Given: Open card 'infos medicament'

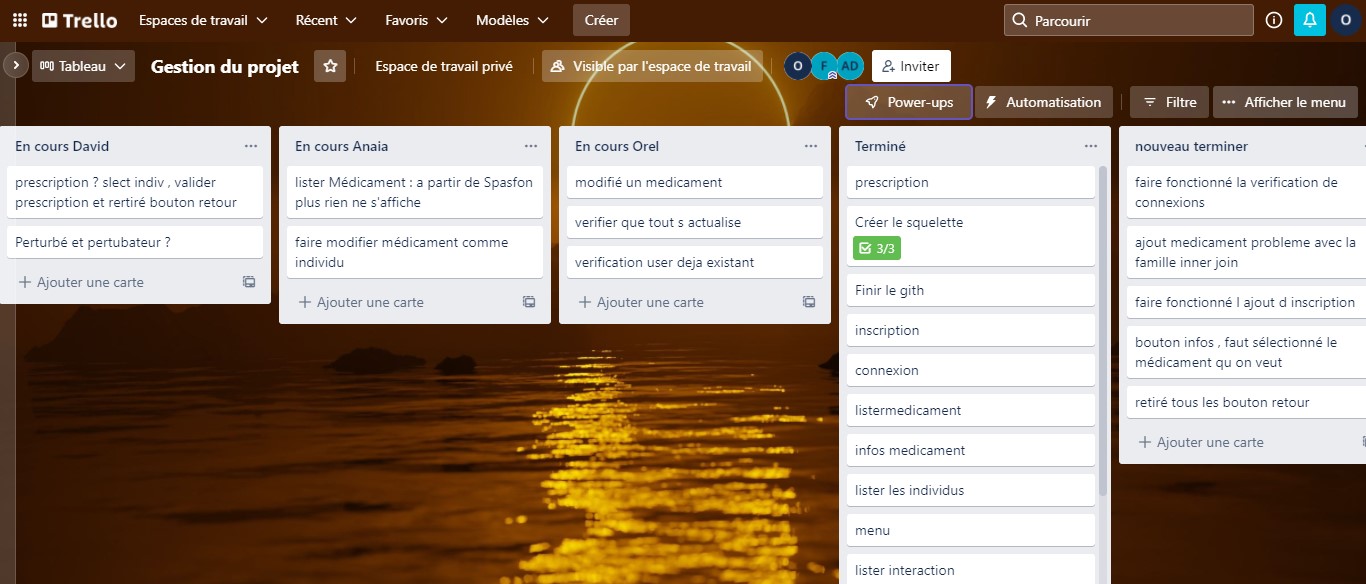Looking at the screenshot, I should [971, 450].
